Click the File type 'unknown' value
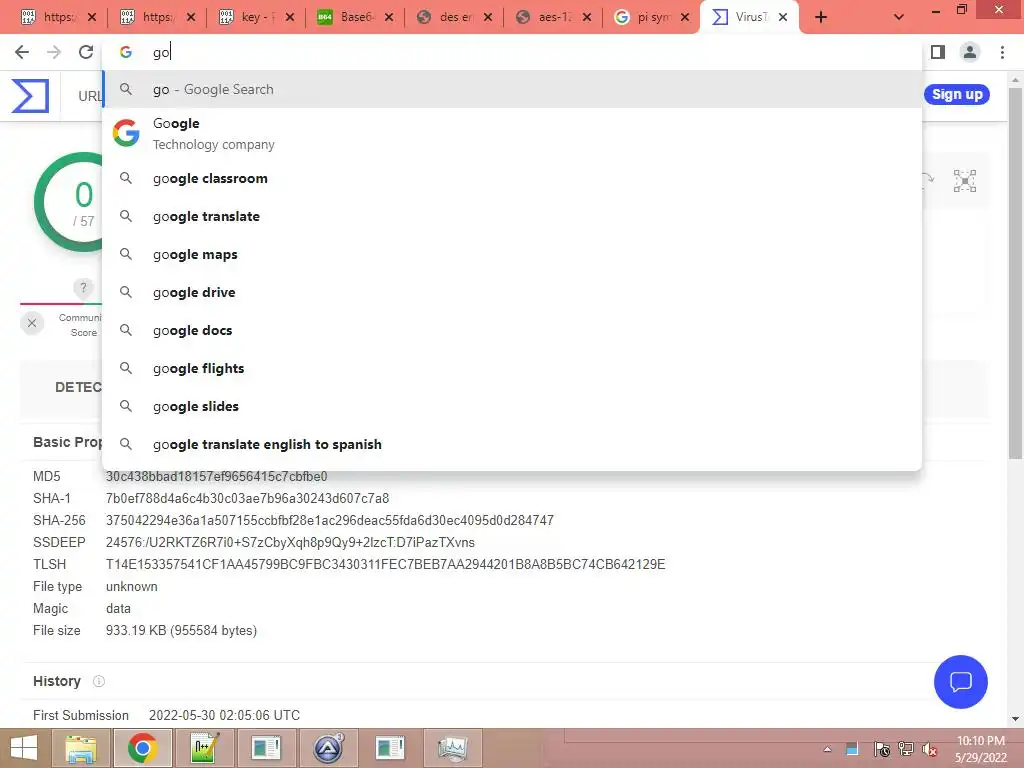Viewport: 1024px width, 768px height. pos(131,586)
